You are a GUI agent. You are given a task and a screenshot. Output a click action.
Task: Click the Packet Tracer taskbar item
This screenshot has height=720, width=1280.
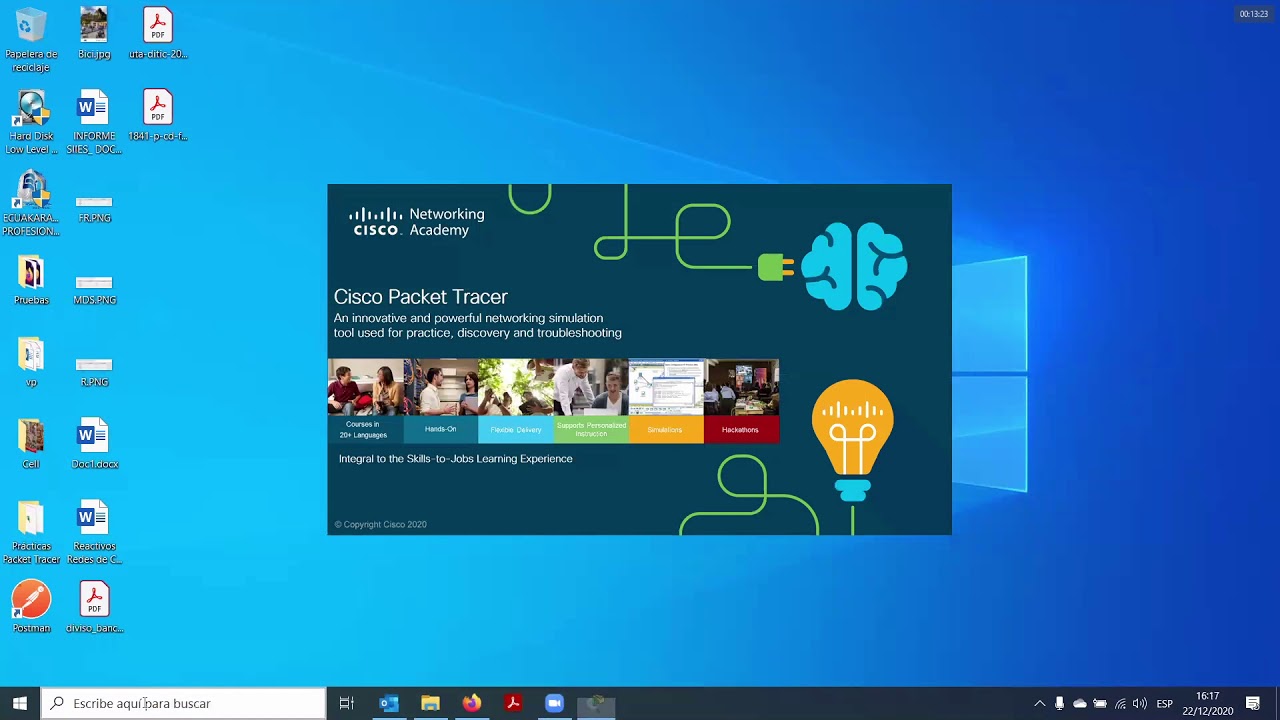[595, 703]
